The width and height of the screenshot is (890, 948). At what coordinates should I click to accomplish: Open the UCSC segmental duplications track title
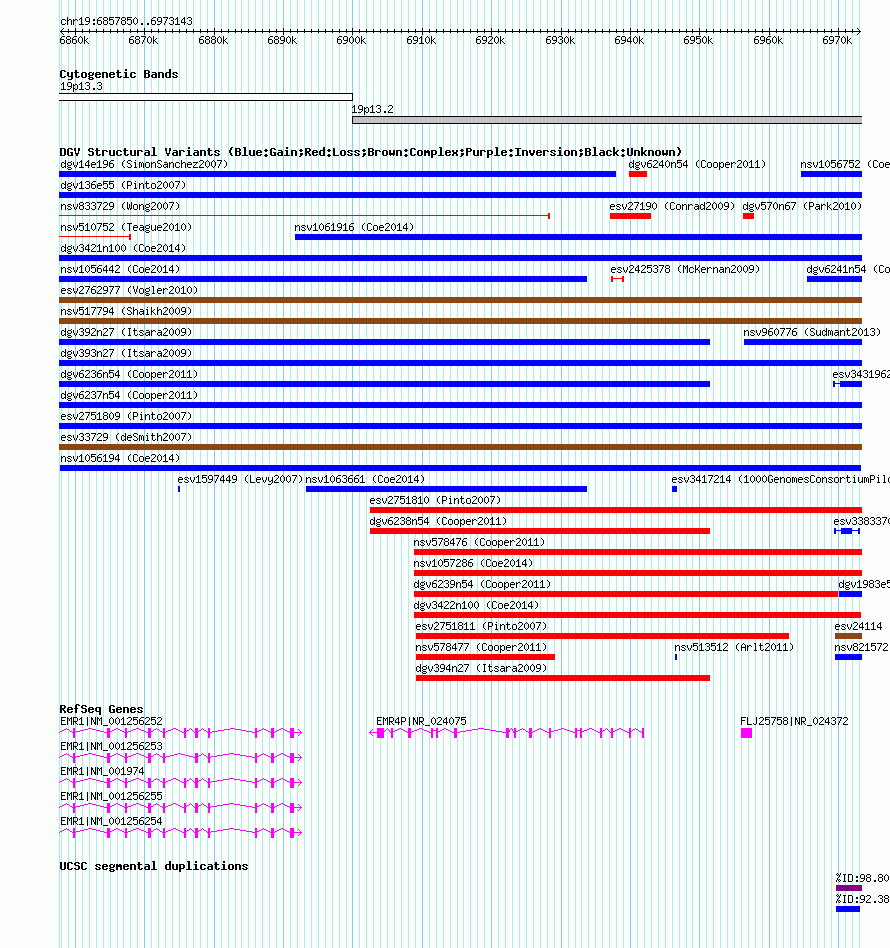(x=154, y=866)
